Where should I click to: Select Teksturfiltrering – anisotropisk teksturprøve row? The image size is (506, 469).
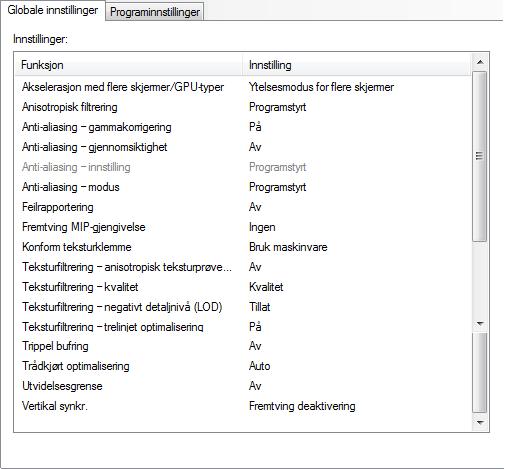click(127, 267)
